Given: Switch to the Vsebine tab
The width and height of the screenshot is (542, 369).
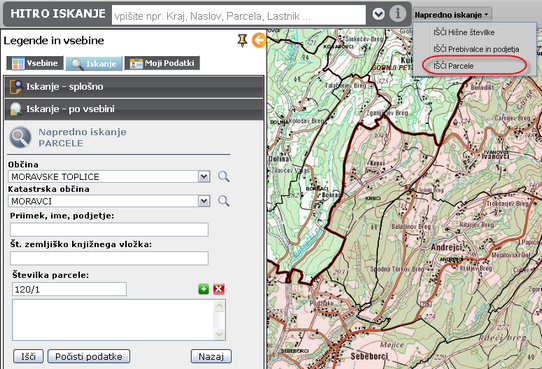Looking at the screenshot, I should point(35,63).
